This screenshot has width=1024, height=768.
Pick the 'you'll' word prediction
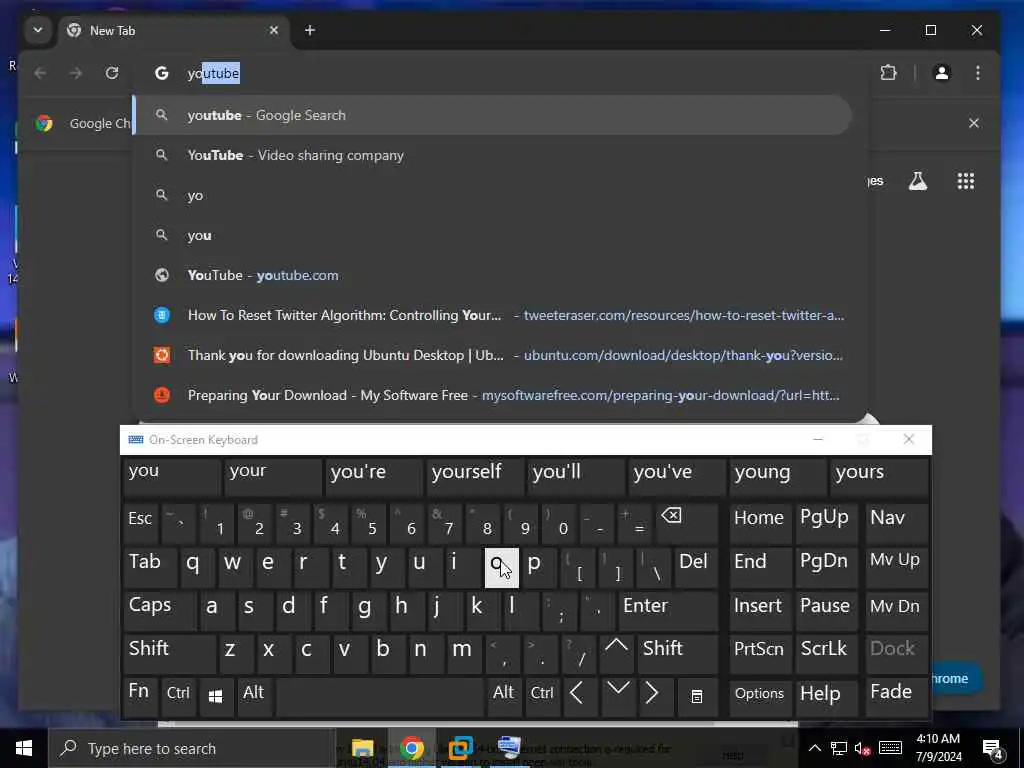point(575,476)
